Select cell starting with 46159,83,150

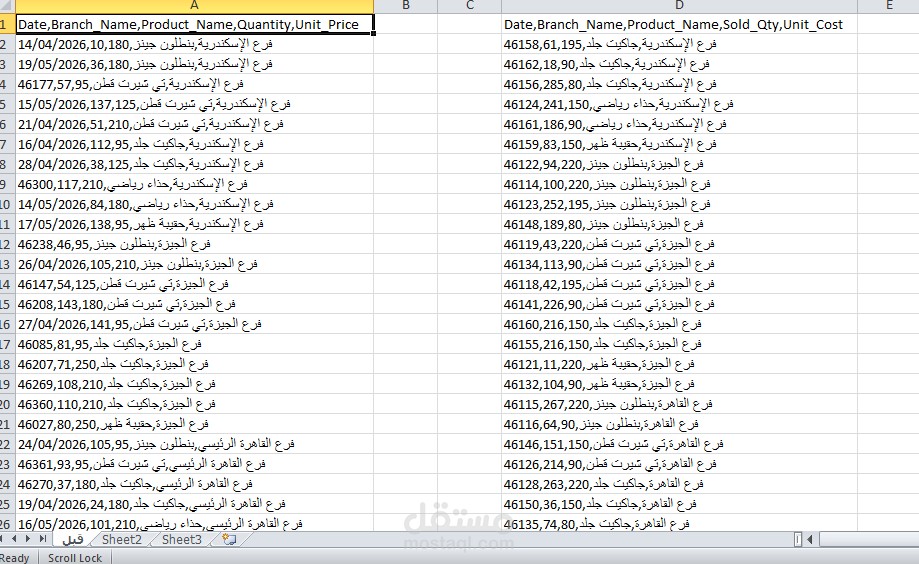point(679,144)
